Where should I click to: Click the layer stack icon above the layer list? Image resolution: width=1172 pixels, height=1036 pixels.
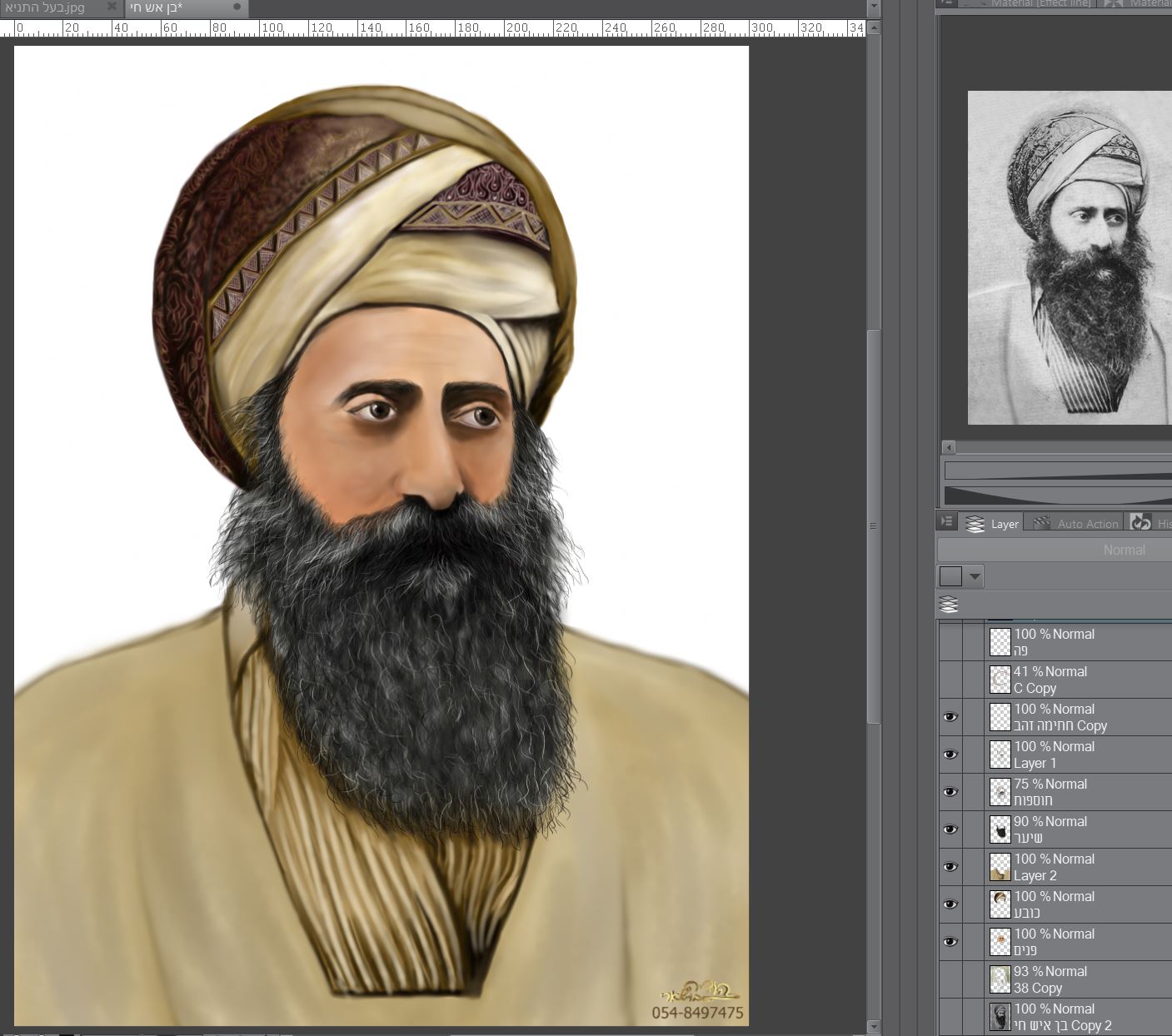[949, 605]
